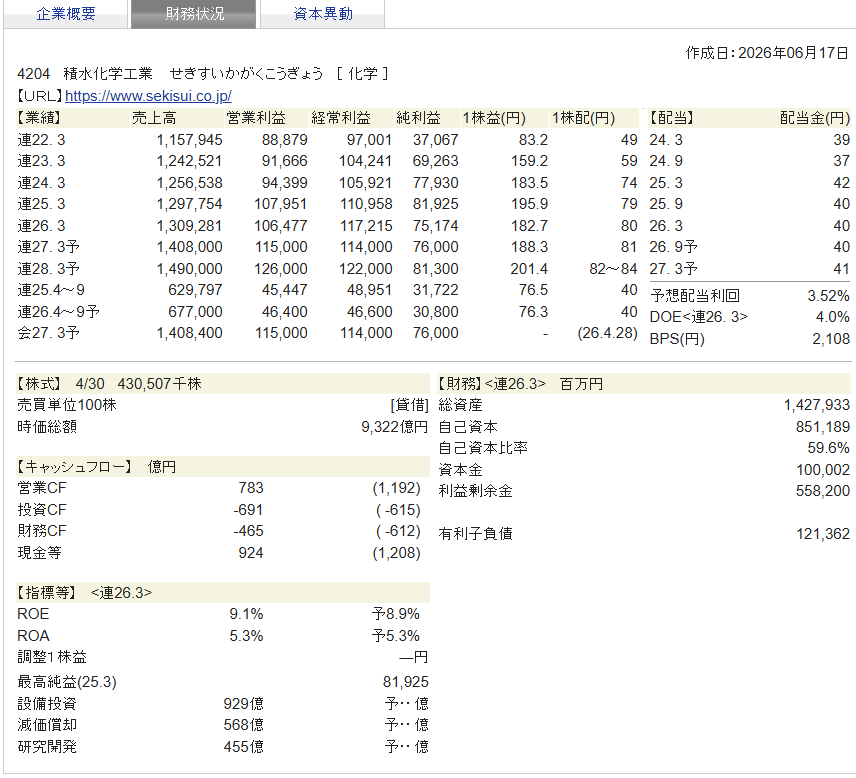This screenshot has width=856, height=778.
Task: Click 資本金 value 100,002
Action: tap(823, 470)
